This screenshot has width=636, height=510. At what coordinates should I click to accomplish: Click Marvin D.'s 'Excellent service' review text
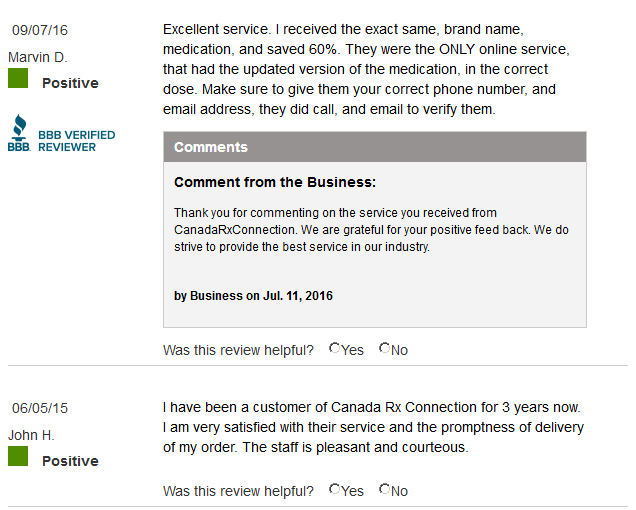tap(366, 69)
